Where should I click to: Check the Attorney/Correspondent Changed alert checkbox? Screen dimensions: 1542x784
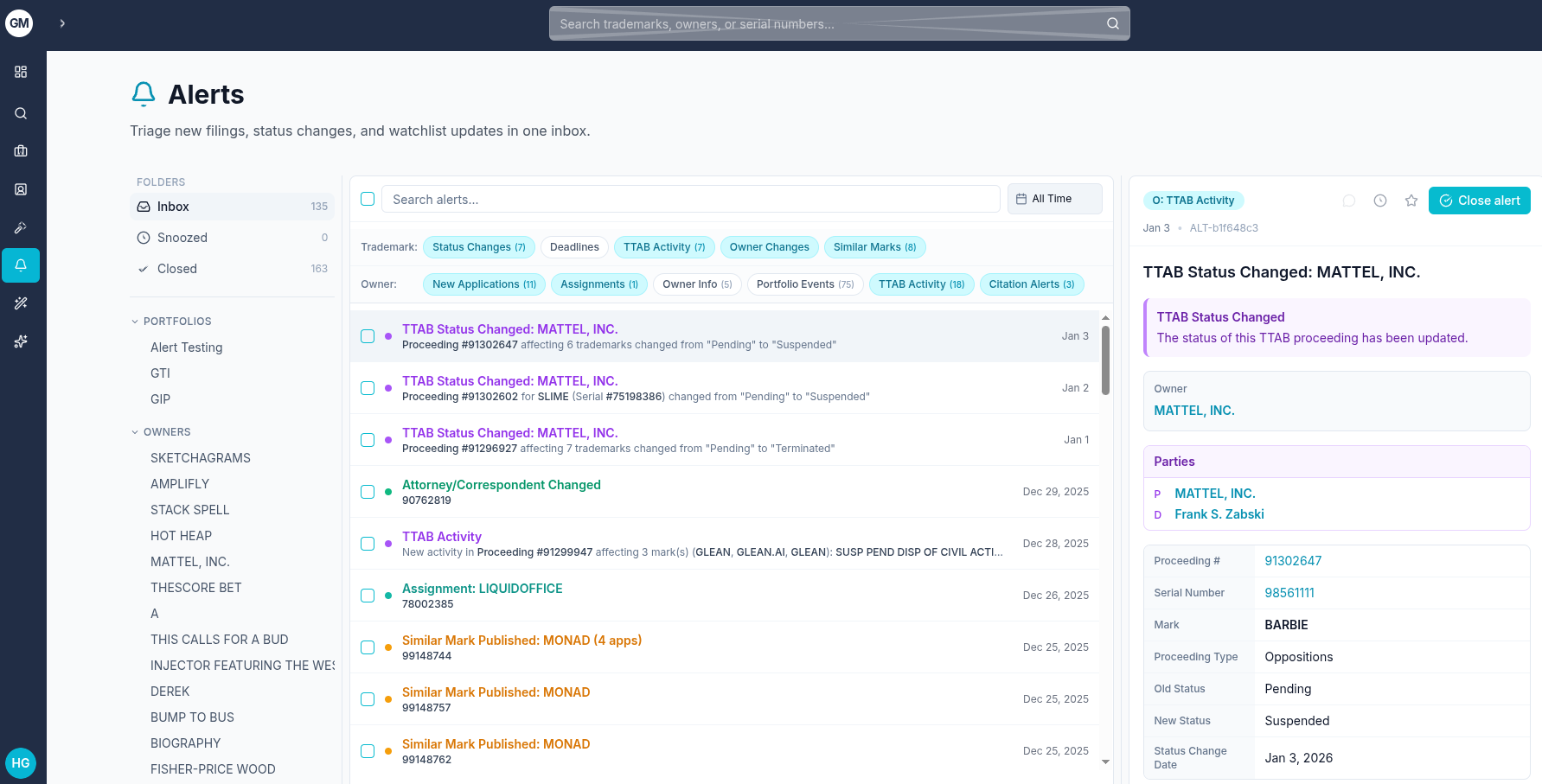[368, 492]
